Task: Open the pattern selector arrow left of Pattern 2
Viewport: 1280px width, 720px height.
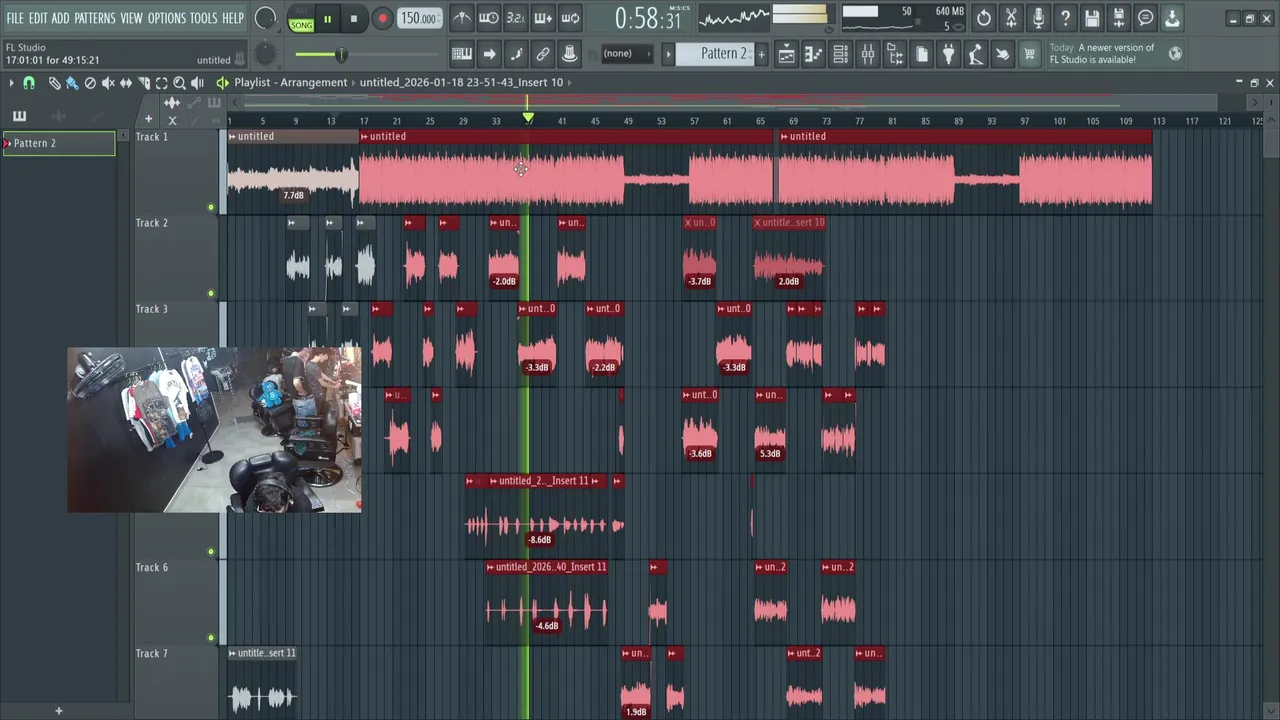Action: coord(668,54)
